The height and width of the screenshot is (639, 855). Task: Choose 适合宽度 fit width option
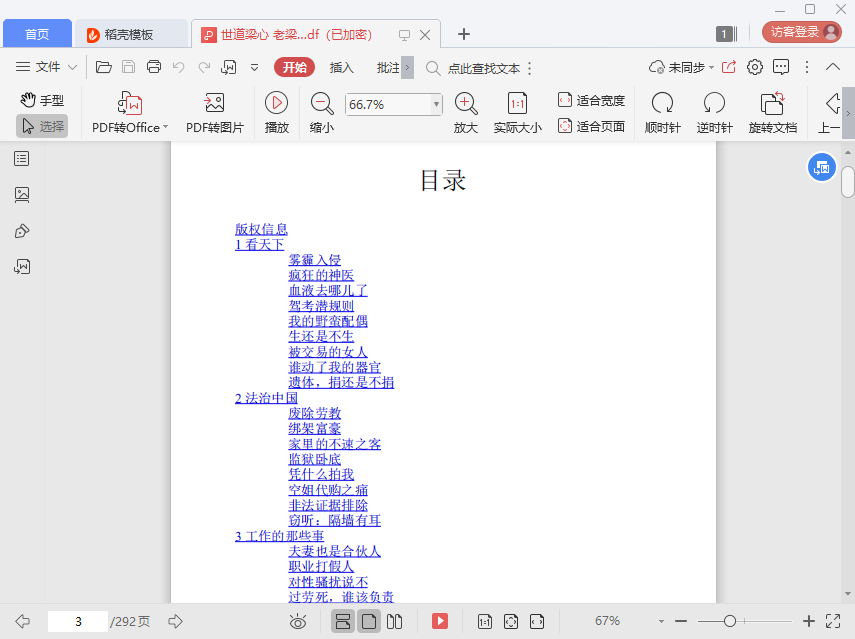591,100
